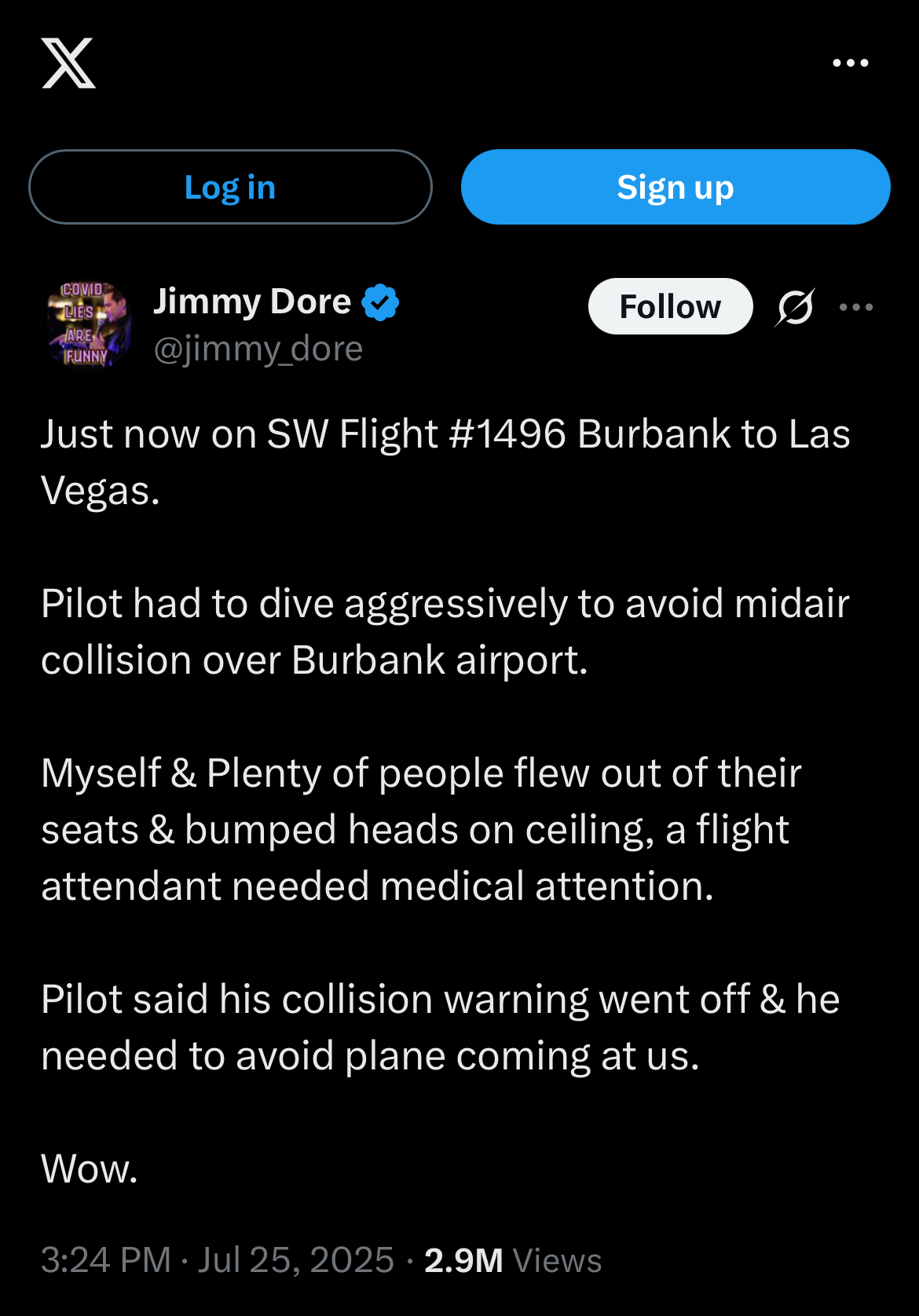Click the Jimmy Dore display name

tap(252, 302)
